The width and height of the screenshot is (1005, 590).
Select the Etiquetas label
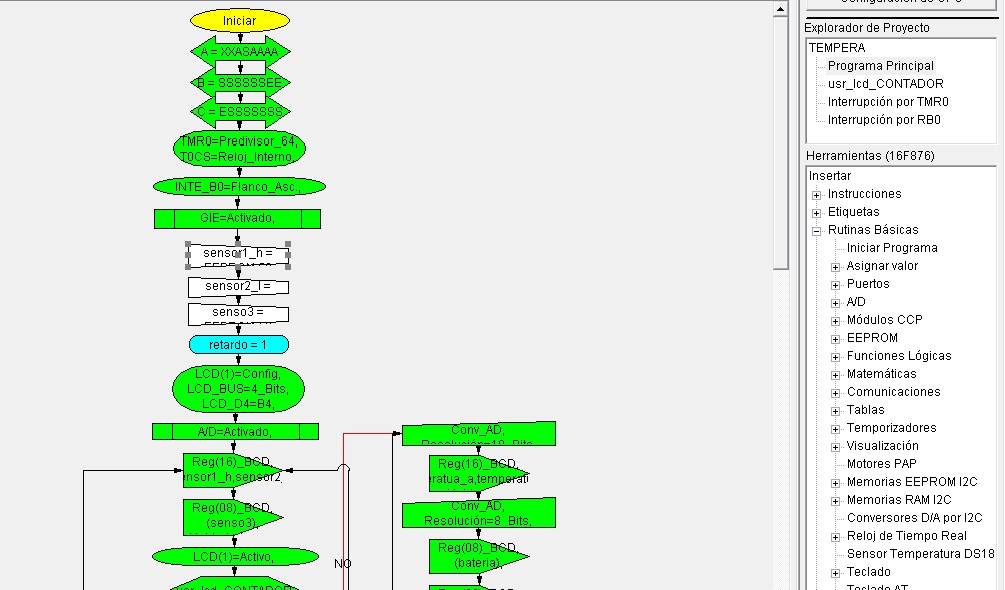[x=853, y=211]
